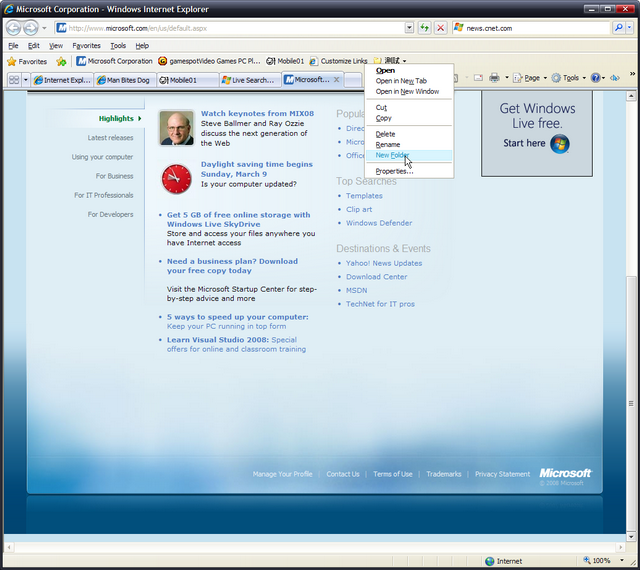The height and width of the screenshot is (570, 640).
Task: Open the File menu
Action: click(13, 46)
